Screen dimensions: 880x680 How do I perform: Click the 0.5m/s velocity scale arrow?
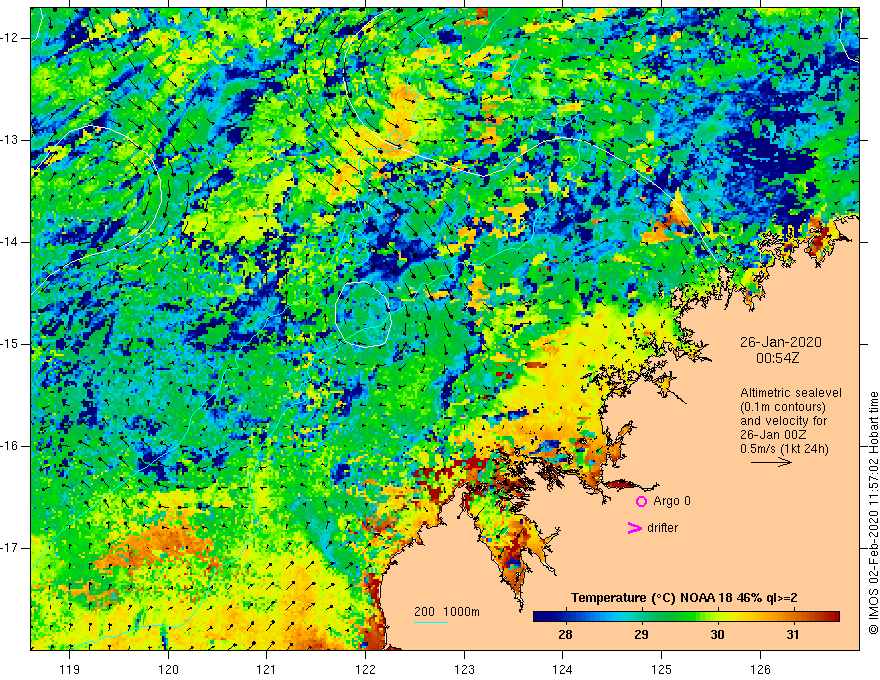772,462
